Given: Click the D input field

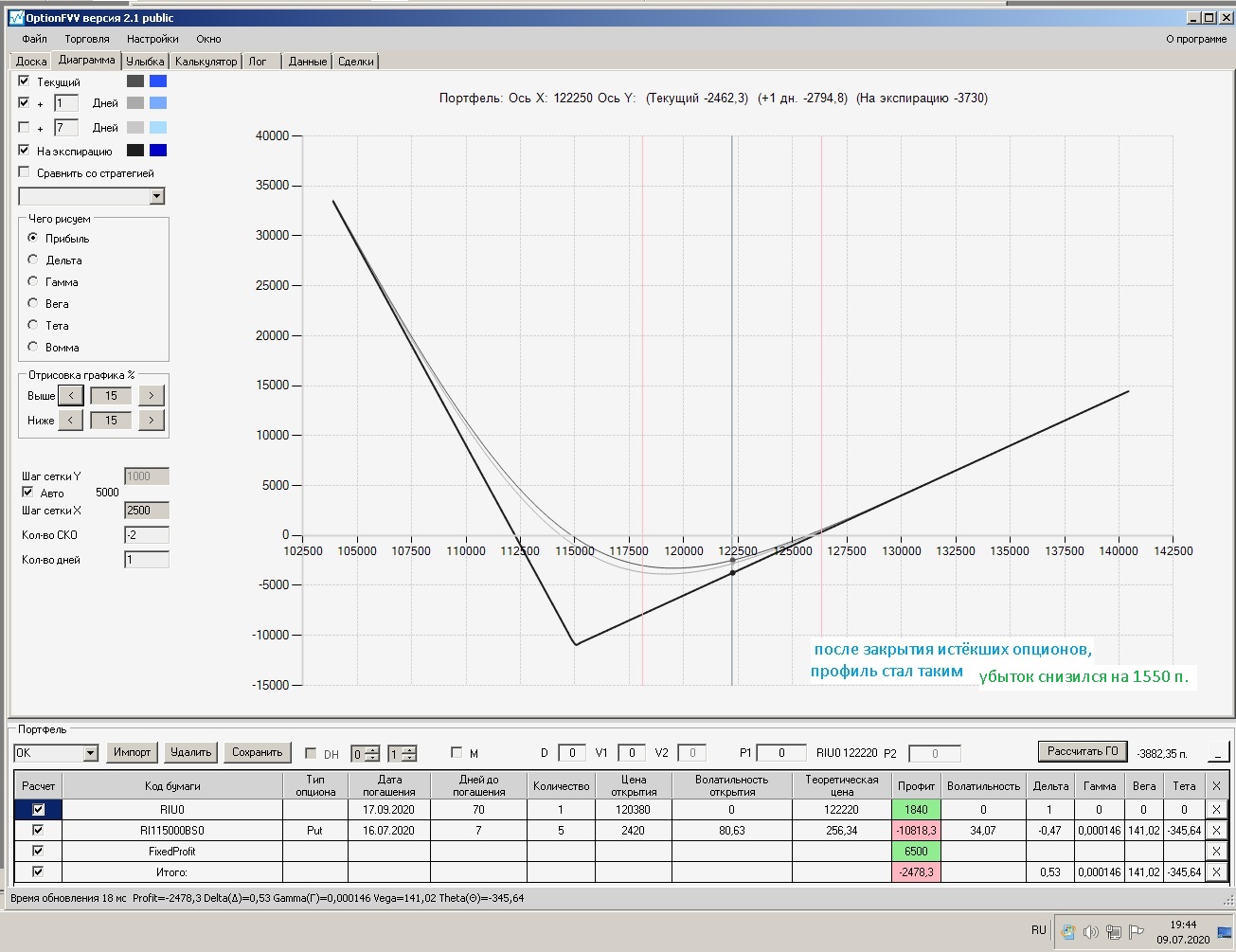Looking at the screenshot, I should click(572, 753).
